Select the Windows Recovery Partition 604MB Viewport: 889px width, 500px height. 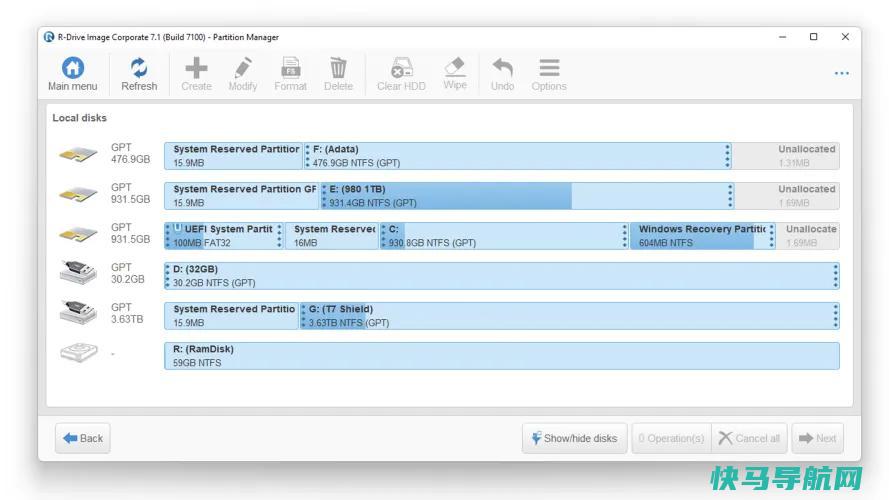(x=702, y=236)
